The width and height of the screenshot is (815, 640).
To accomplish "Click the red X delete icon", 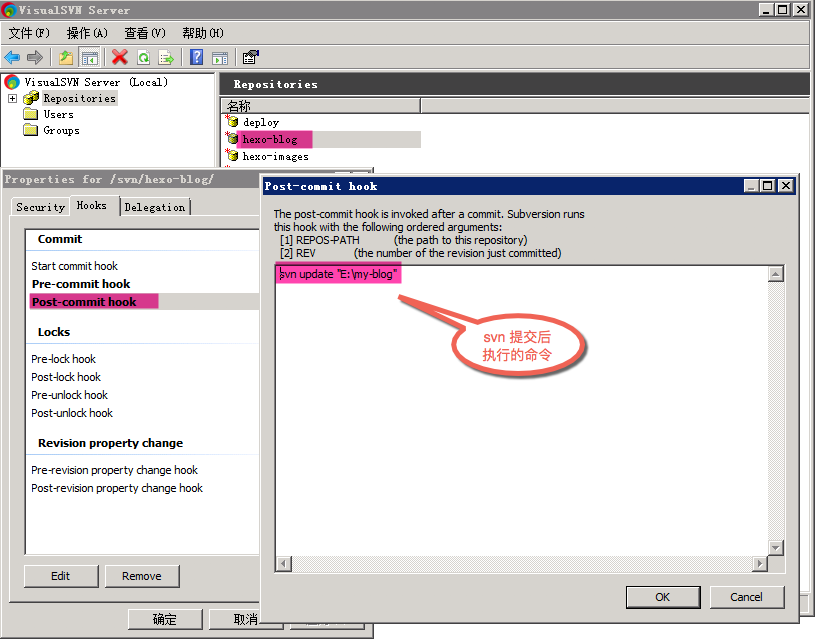I will (x=120, y=58).
